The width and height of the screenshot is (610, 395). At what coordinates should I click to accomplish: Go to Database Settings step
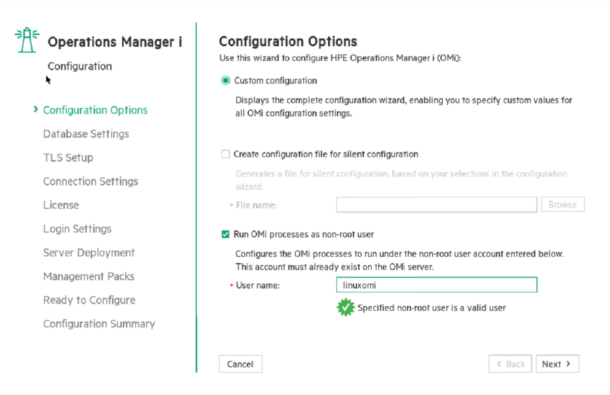click(x=86, y=134)
